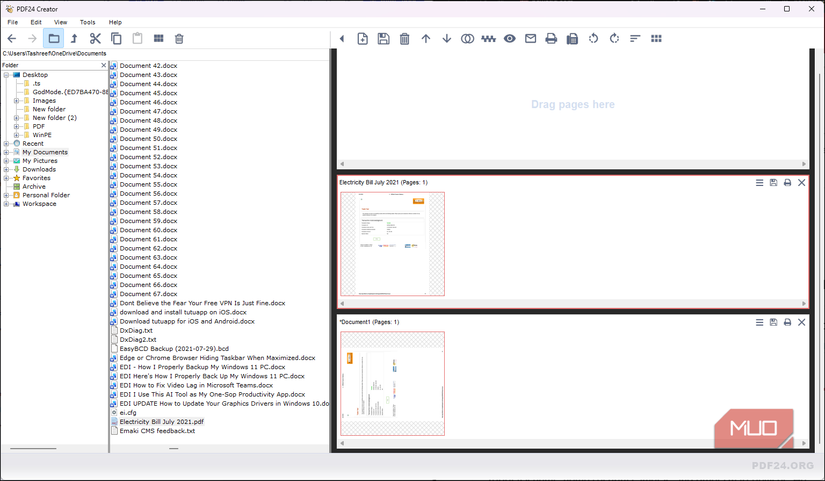Save the Electricity Bill July 2021 document
825x481 pixels.
click(x=773, y=183)
